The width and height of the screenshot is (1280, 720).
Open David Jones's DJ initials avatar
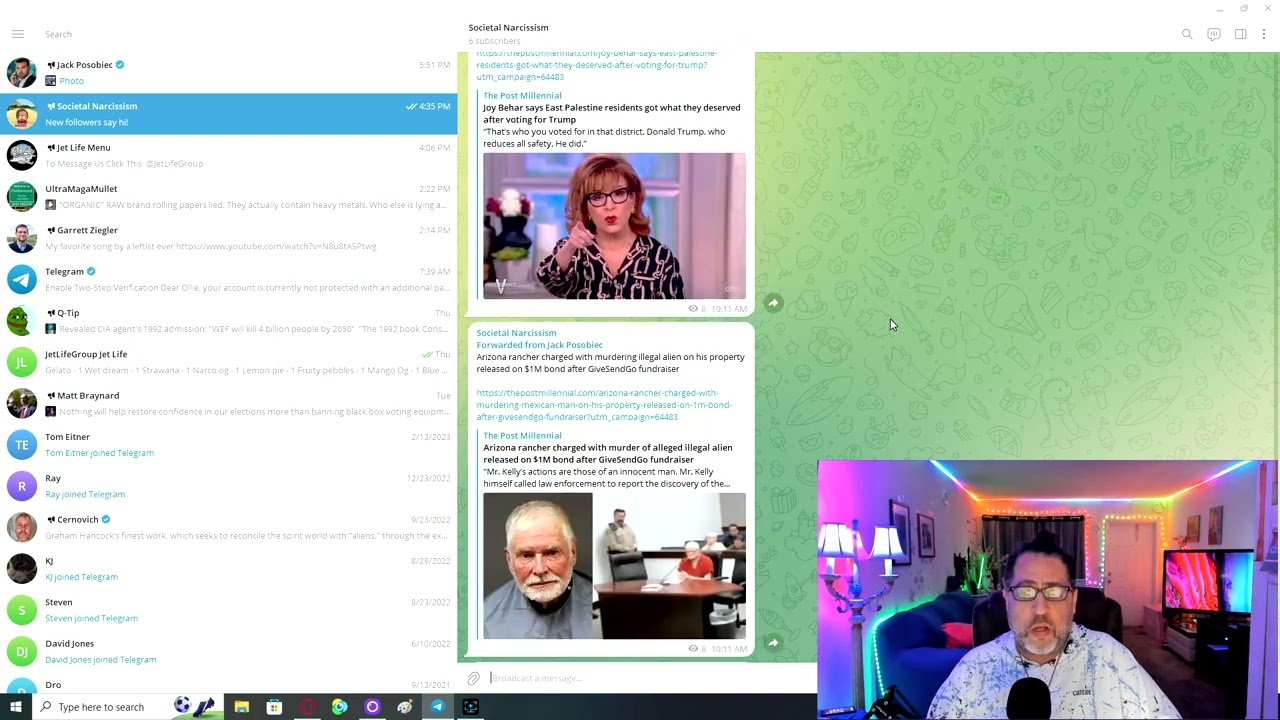[22, 651]
